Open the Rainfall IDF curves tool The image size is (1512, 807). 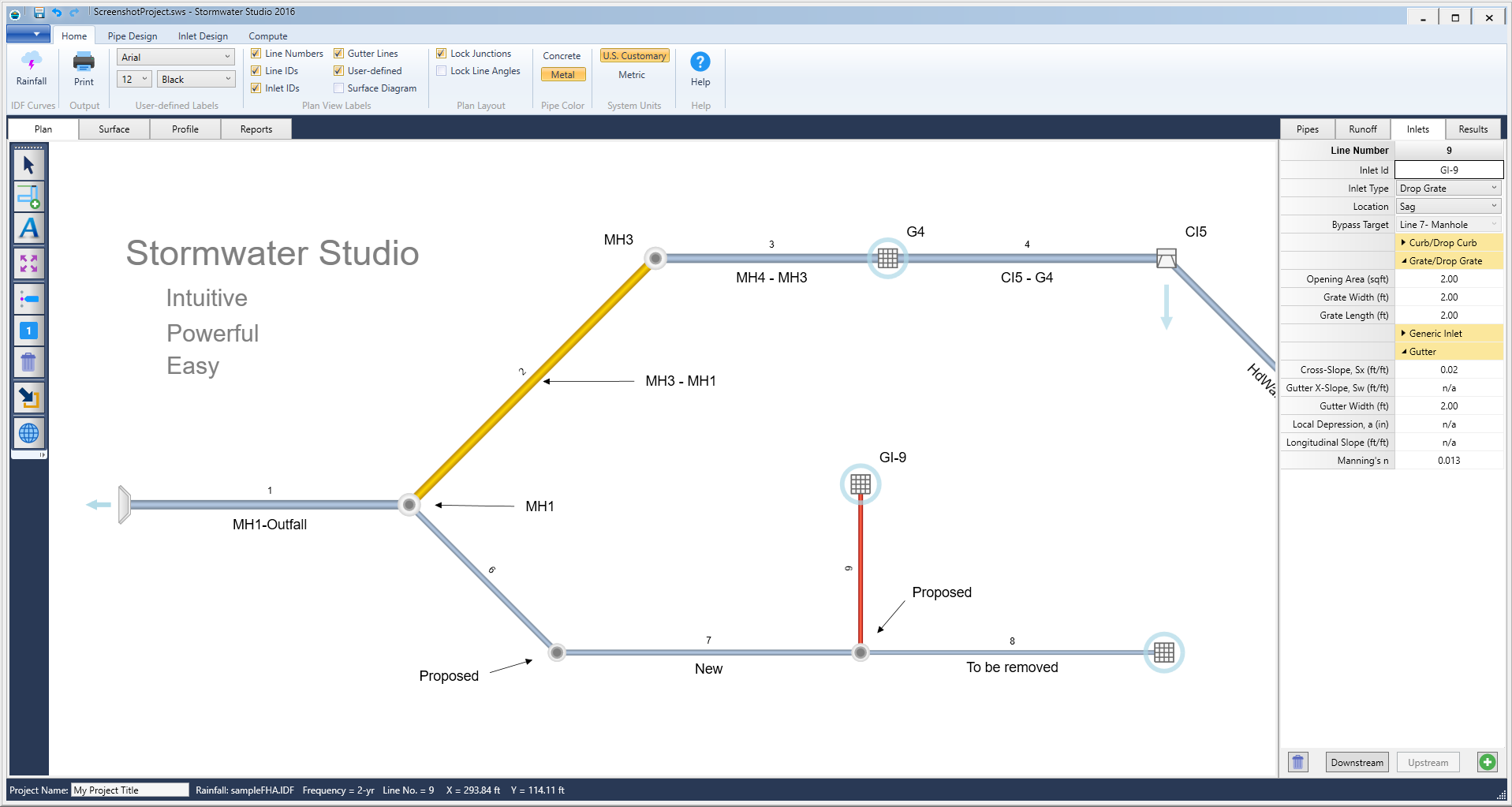[32, 69]
